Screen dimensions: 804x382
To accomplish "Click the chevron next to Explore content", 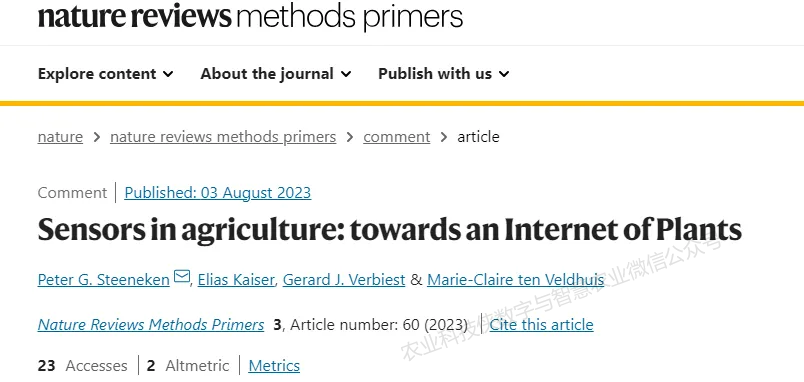I will pos(168,74).
